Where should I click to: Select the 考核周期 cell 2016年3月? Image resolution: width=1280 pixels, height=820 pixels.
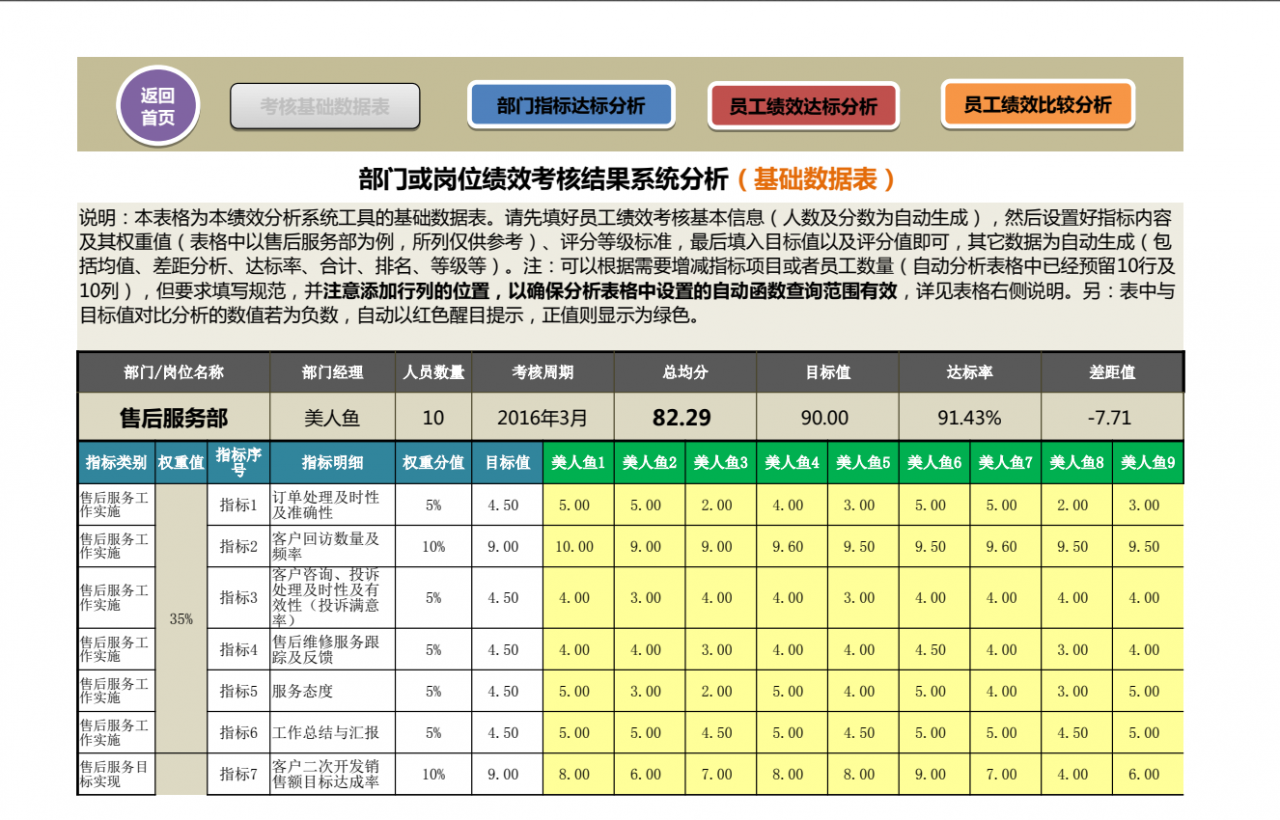click(543, 417)
